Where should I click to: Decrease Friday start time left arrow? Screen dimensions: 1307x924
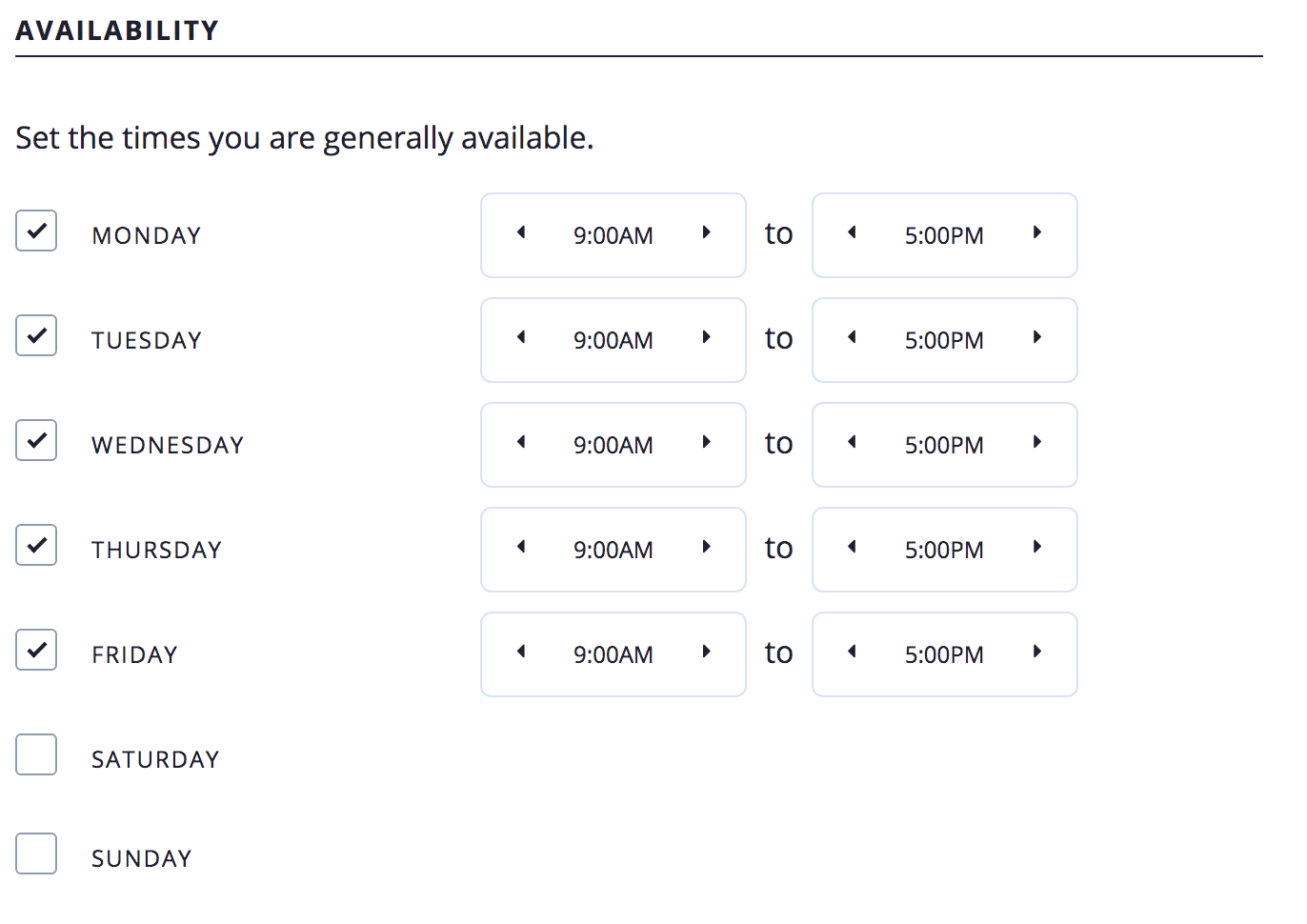tap(521, 652)
